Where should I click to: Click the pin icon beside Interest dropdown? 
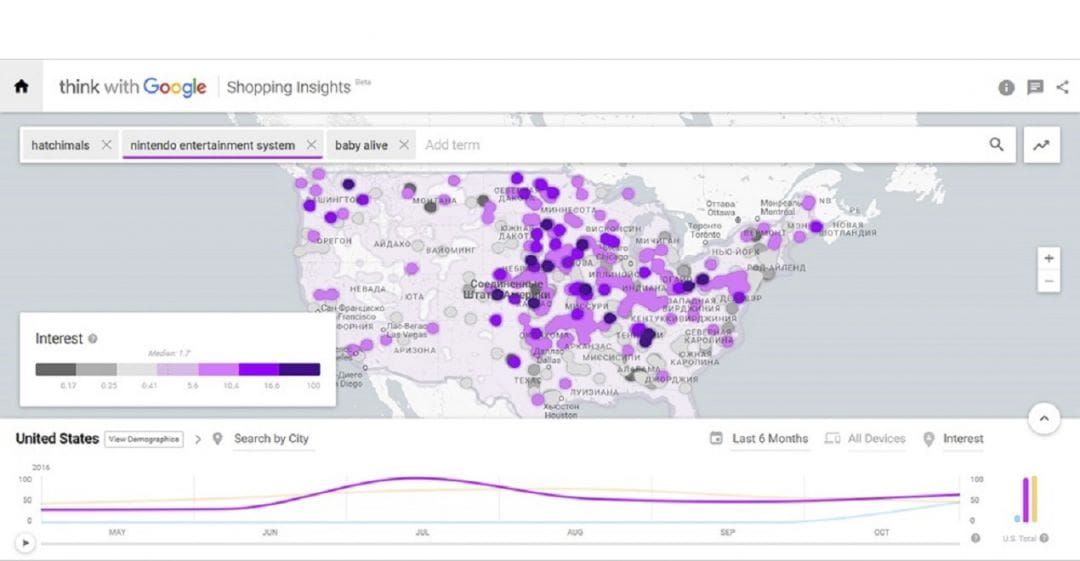tap(928, 439)
